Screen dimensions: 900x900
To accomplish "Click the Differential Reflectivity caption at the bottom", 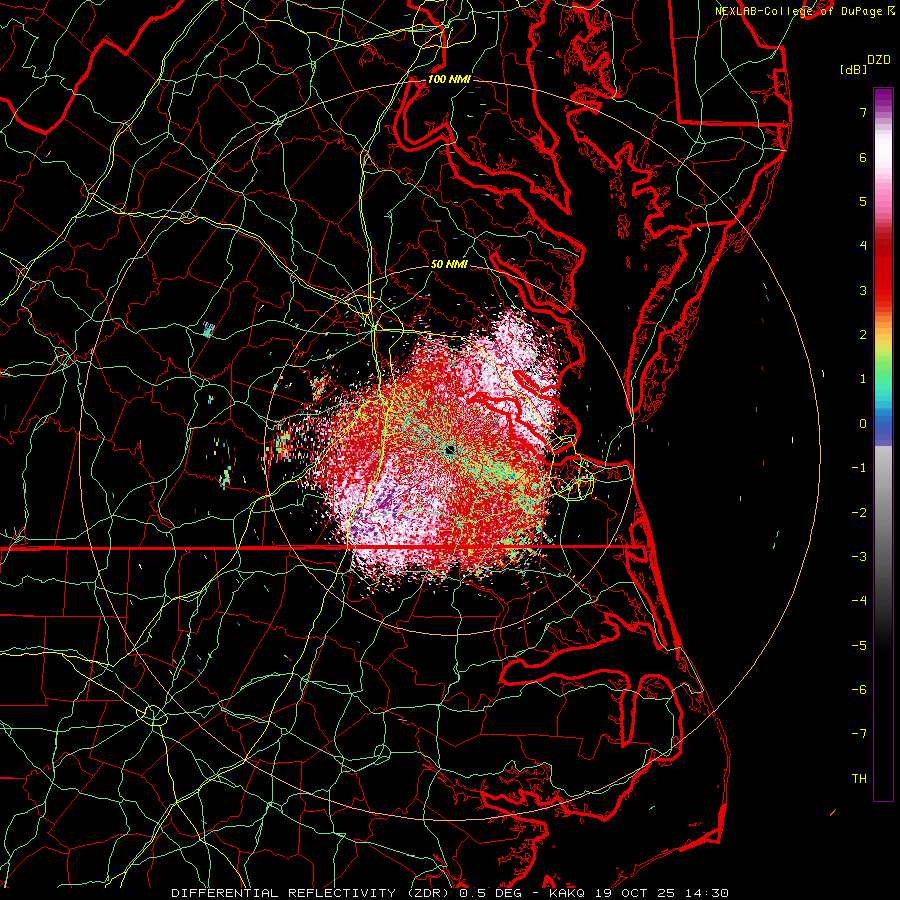I will click(x=450, y=893).
